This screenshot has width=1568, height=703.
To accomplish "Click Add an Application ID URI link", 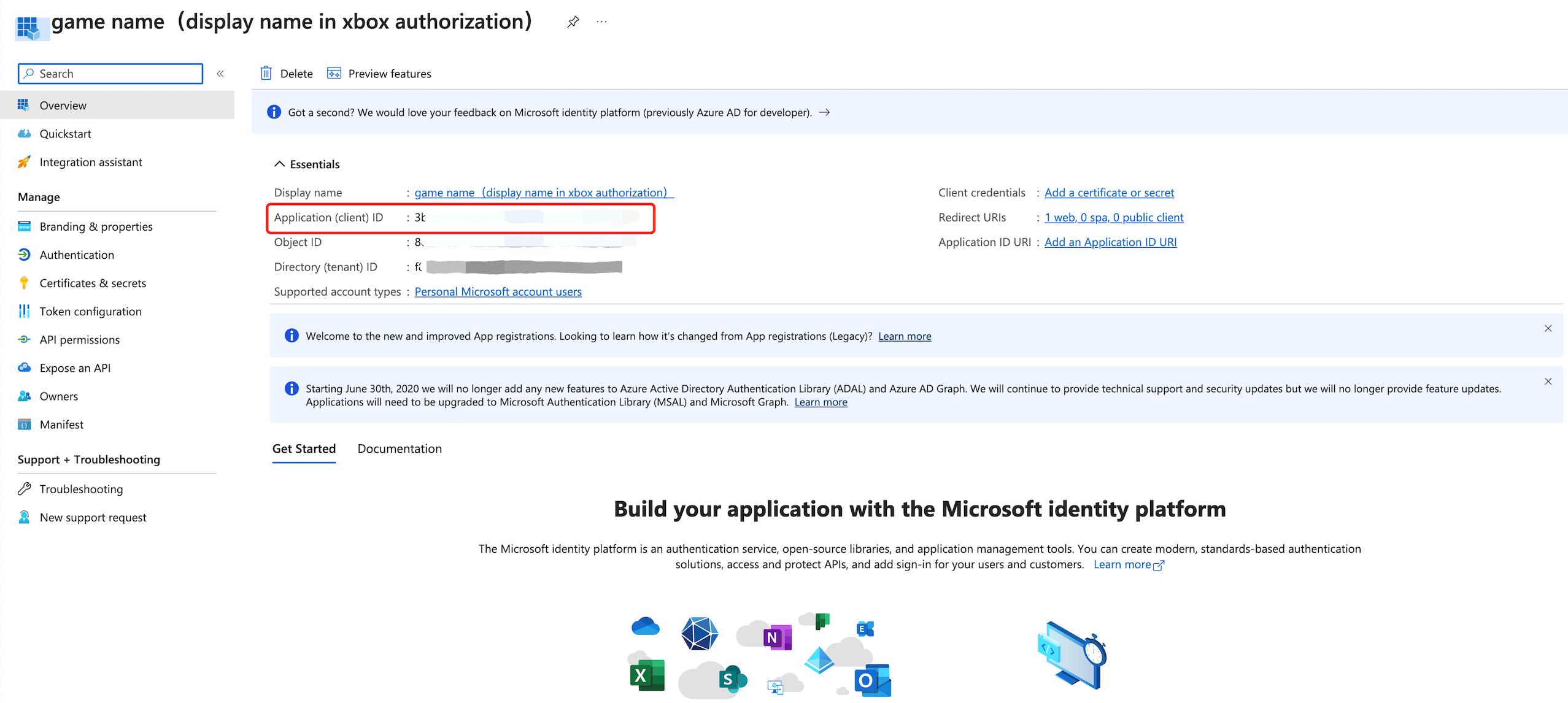I will tap(1110, 242).
